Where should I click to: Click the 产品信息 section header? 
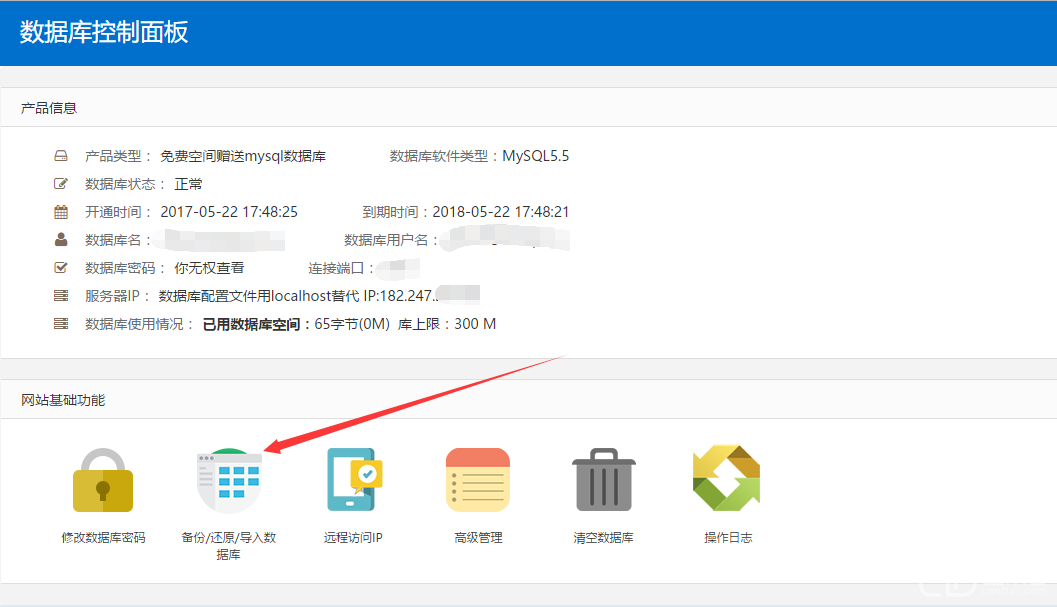click(49, 108)
